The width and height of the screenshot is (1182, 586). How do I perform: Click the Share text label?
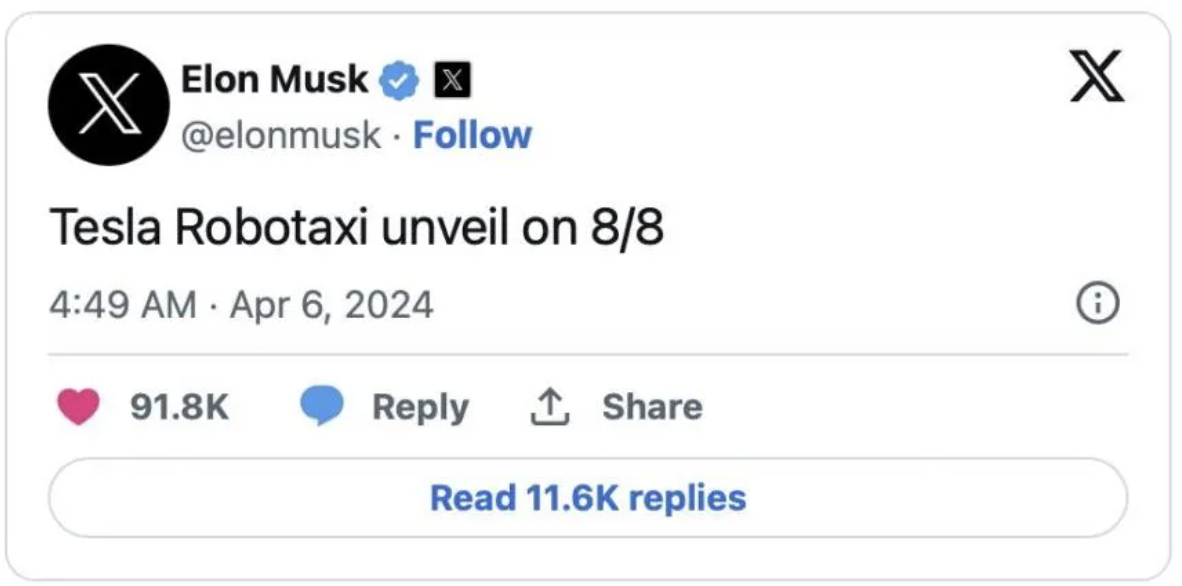(x=652, y=407)
